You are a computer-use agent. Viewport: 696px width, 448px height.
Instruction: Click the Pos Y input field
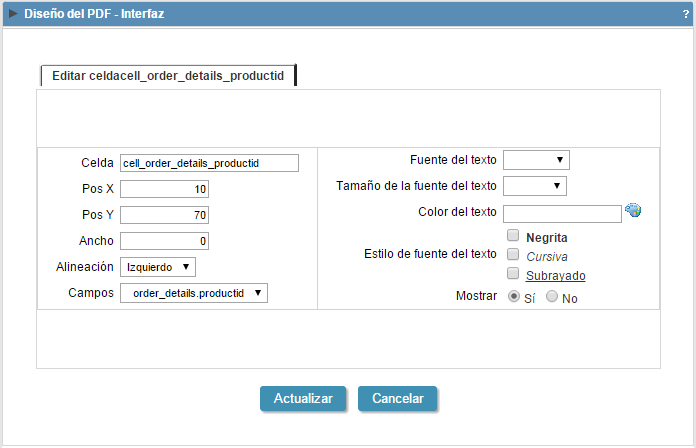pos(164,215)
